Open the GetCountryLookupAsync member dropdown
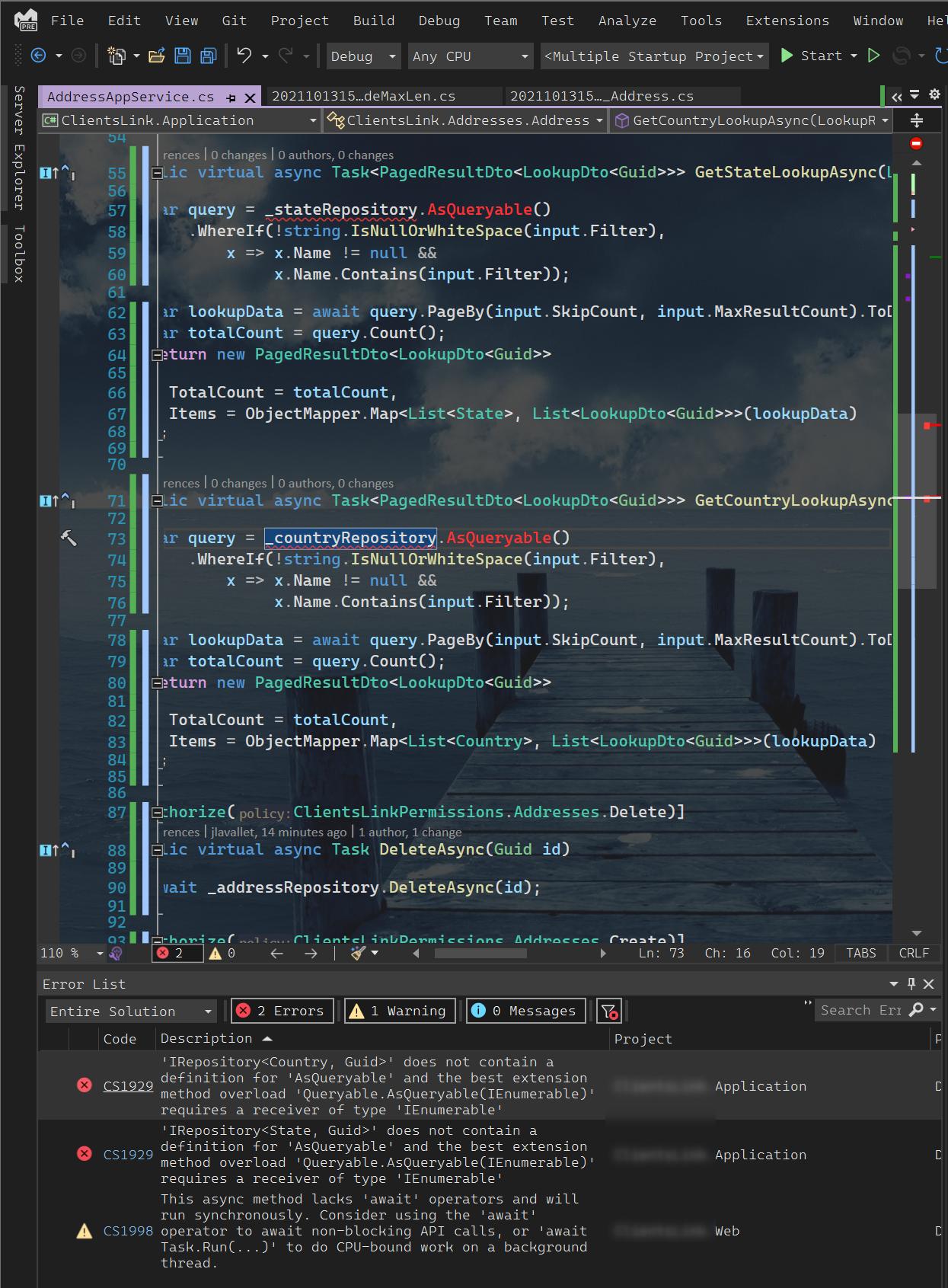948x1288 pixels. tap(751, 120)
